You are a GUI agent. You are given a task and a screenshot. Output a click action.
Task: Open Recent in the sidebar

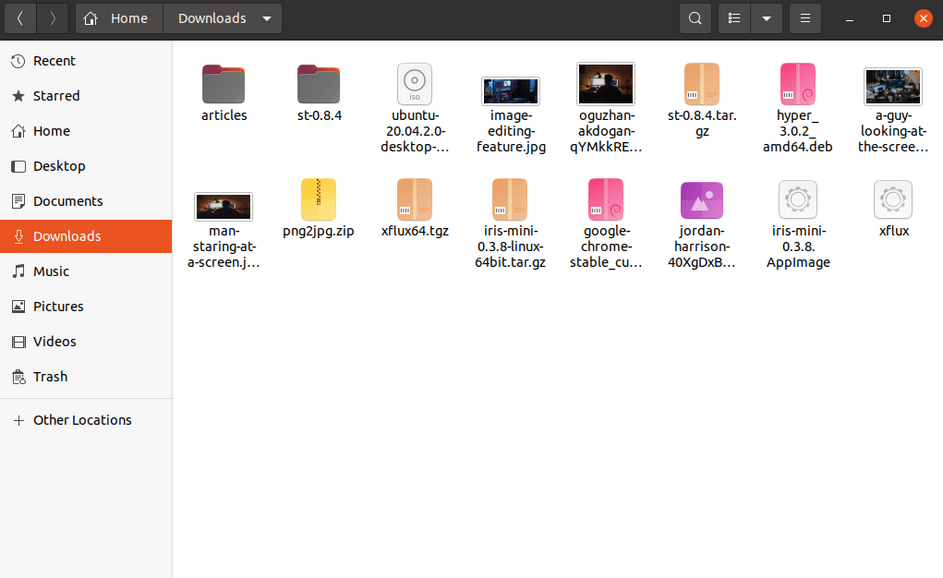[x=86, y=61]
